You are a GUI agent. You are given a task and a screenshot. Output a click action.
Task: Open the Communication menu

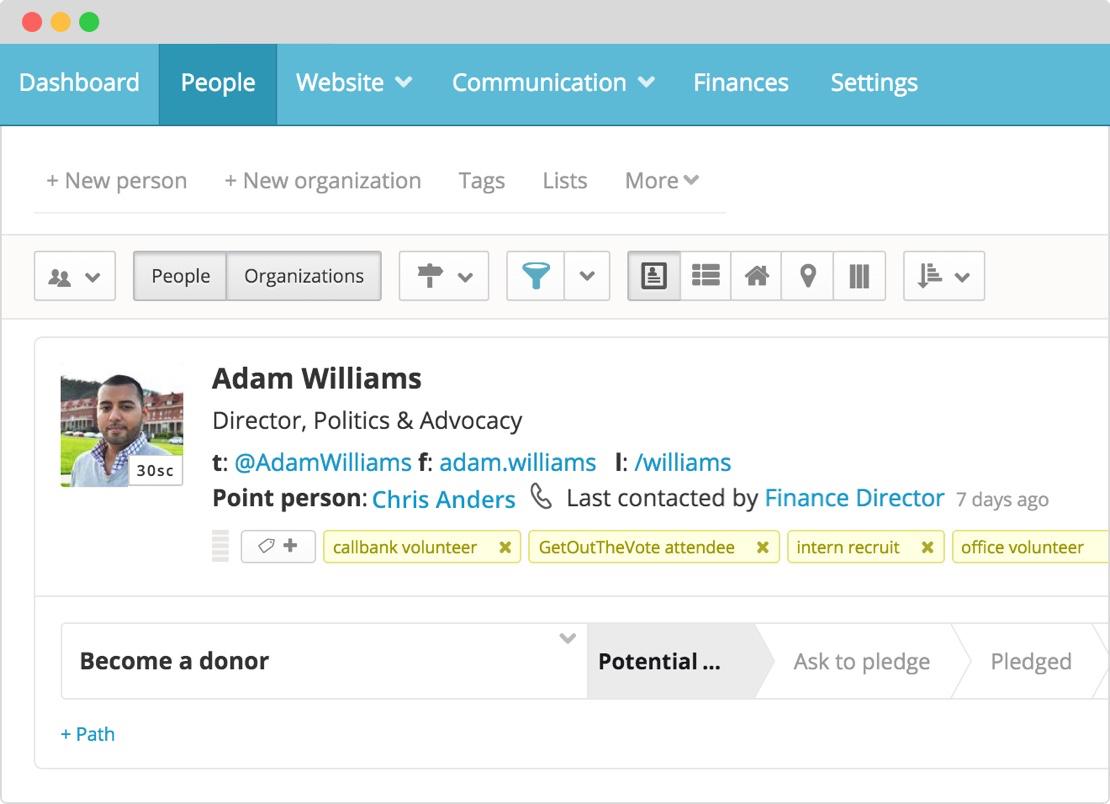553,83
